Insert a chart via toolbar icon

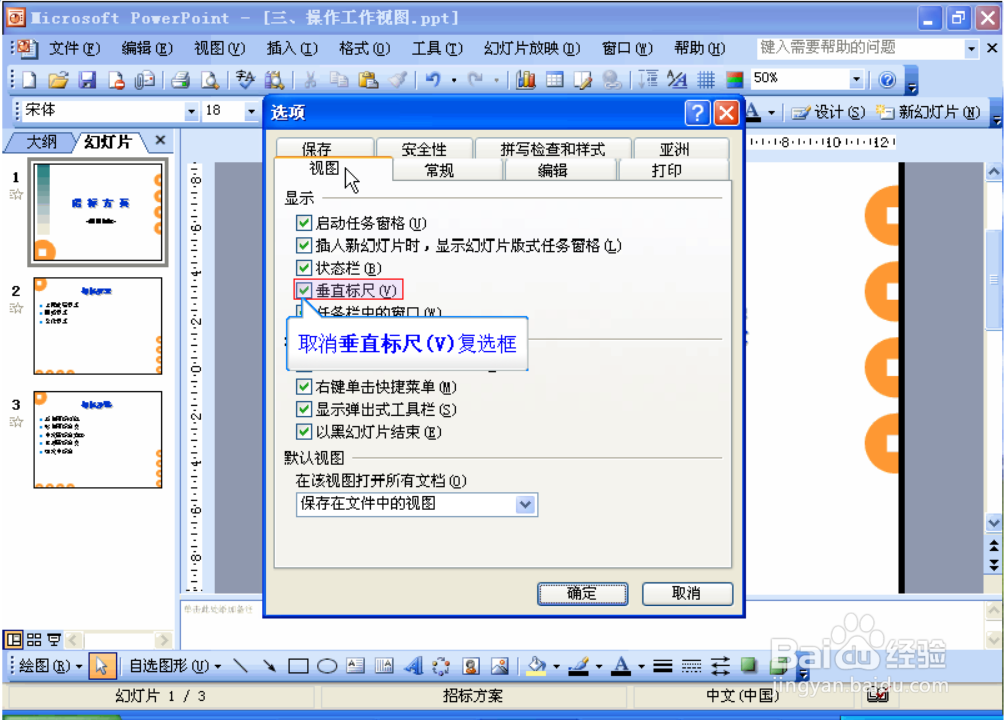[526, 80]
